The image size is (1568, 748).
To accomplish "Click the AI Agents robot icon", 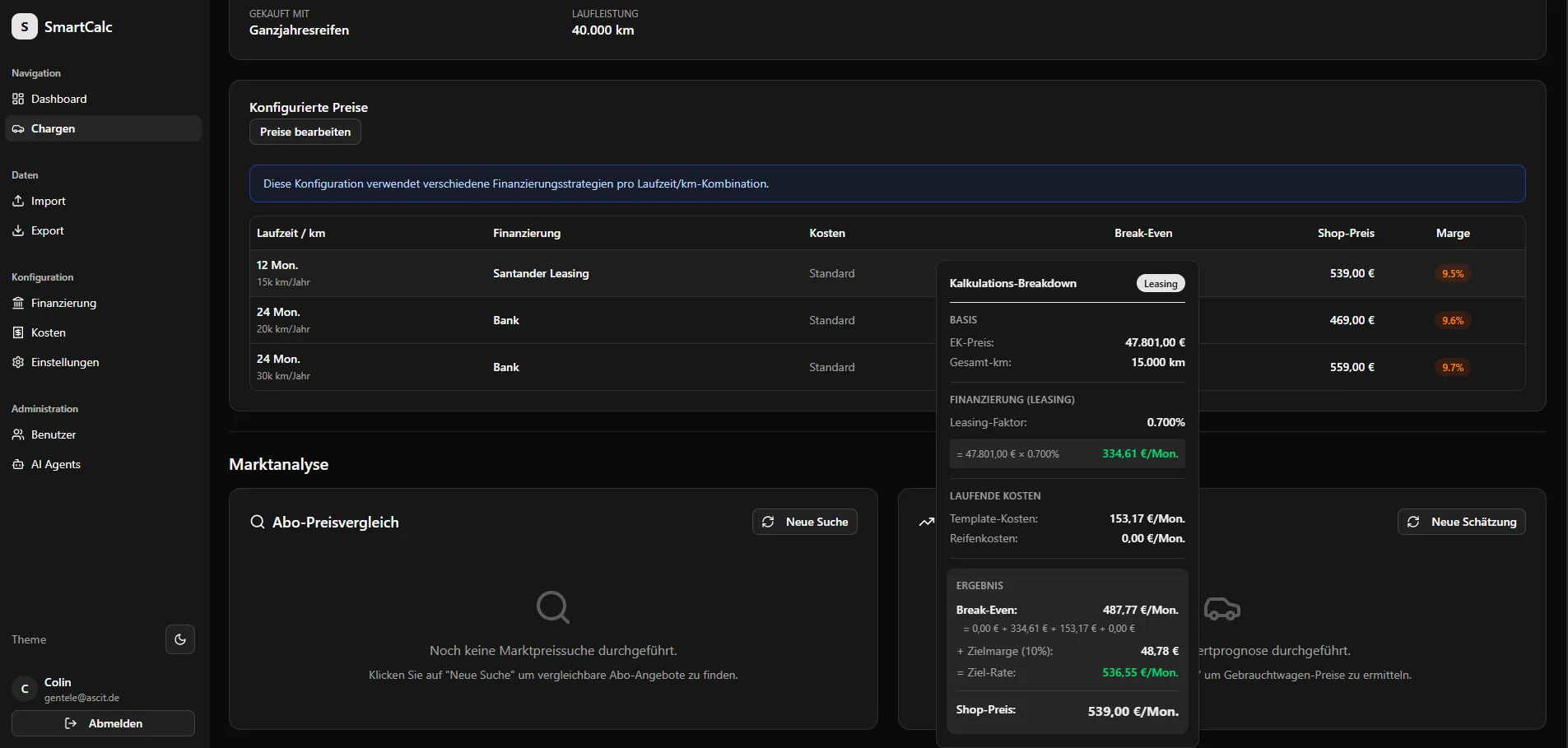I will click(x=18, y=464).
